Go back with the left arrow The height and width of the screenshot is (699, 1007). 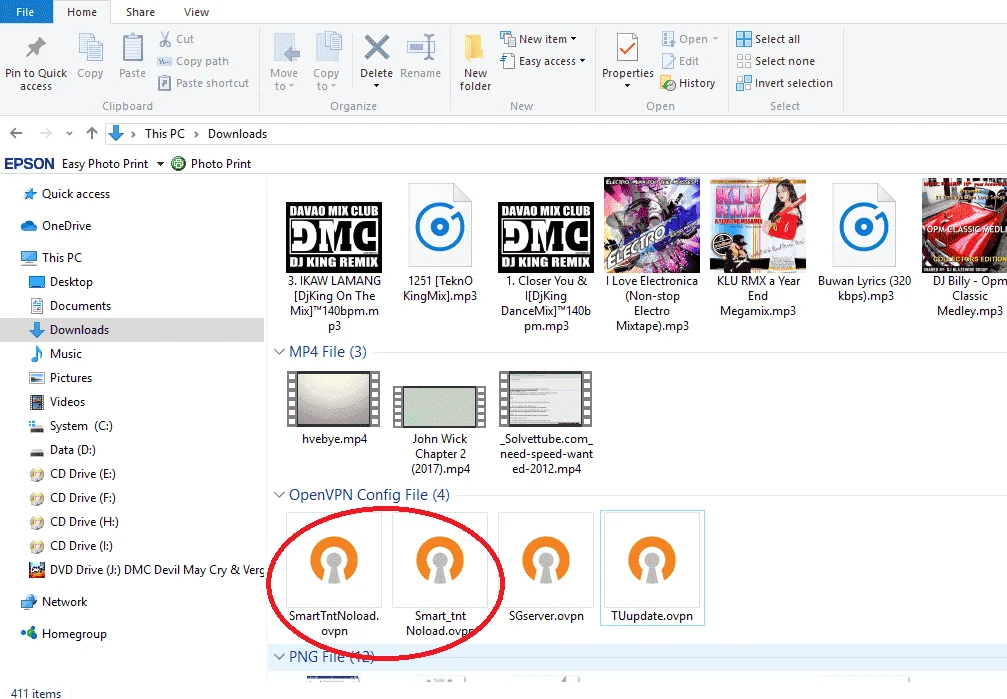(x=16, y=134)
